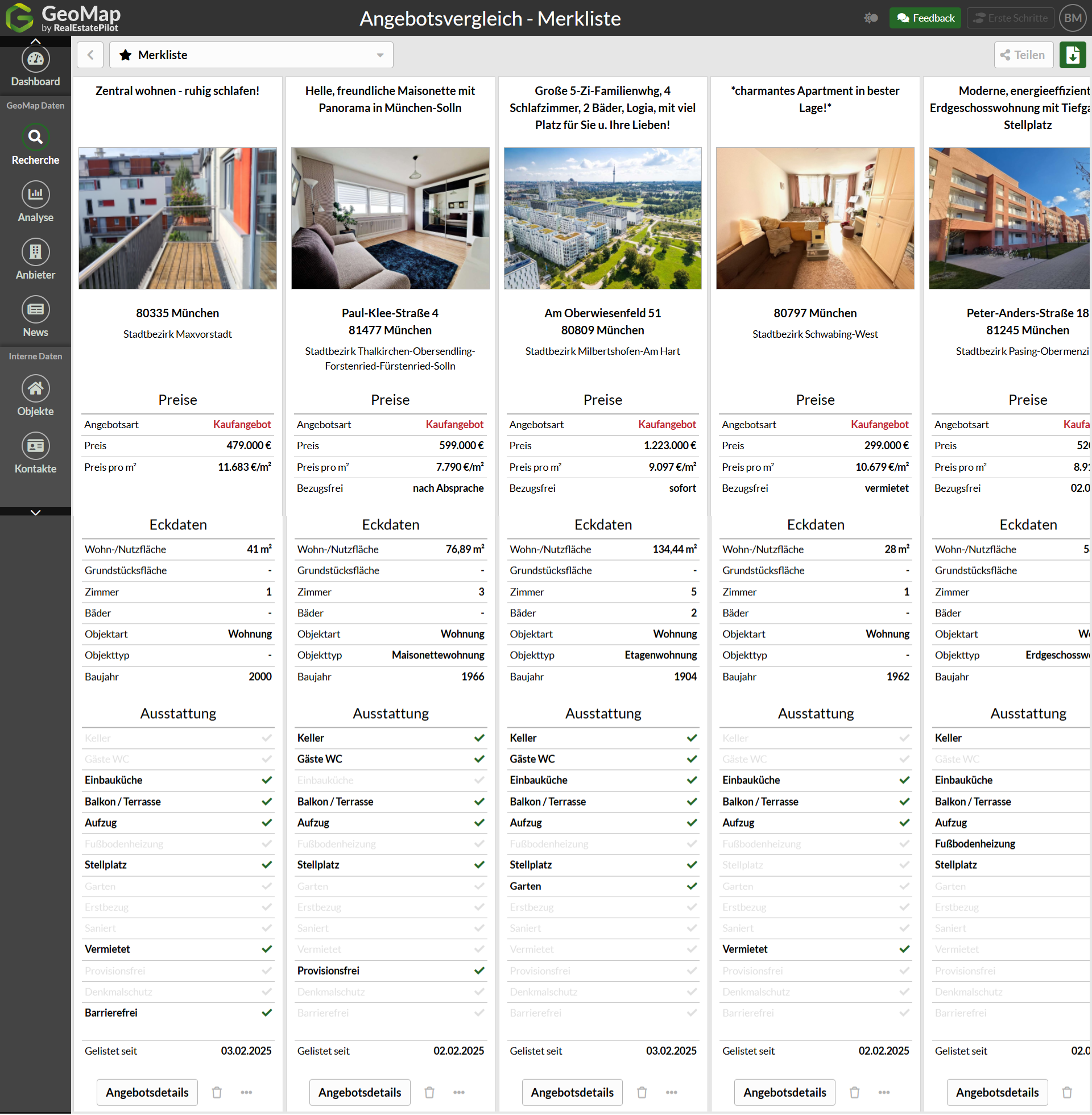The width and height of the screenshot is (1092, 1115).
Task: Open the News sidebar icon
Action: [x=36, y=309]
